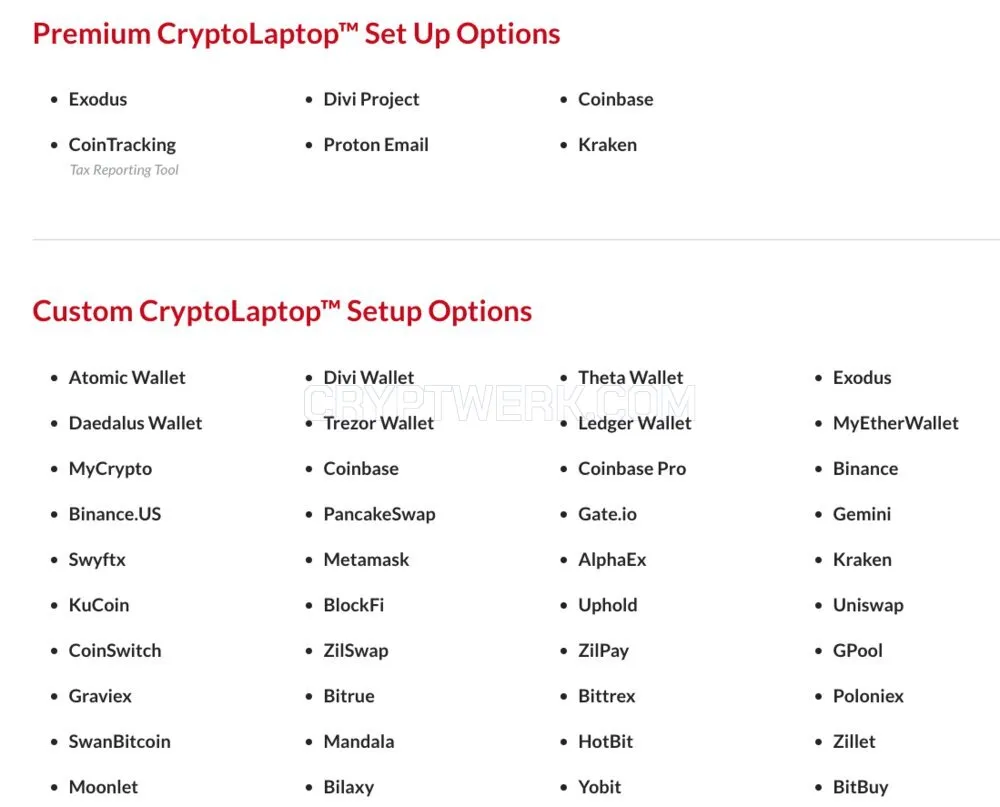Click Binance.US list item
The height and width of the screenshot is (807, 1000).
tap(115, 514)
